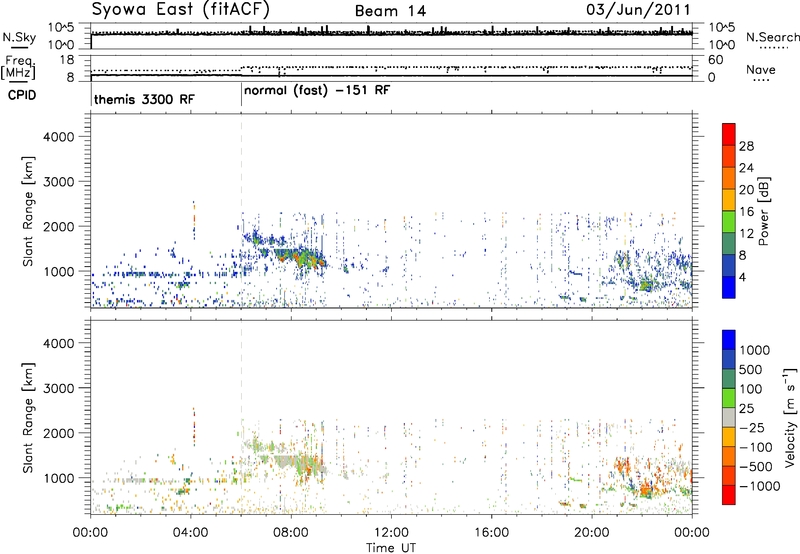
Task: Click the 'normal (fast) -151 RF' text
Action: (x=317, y=91)
